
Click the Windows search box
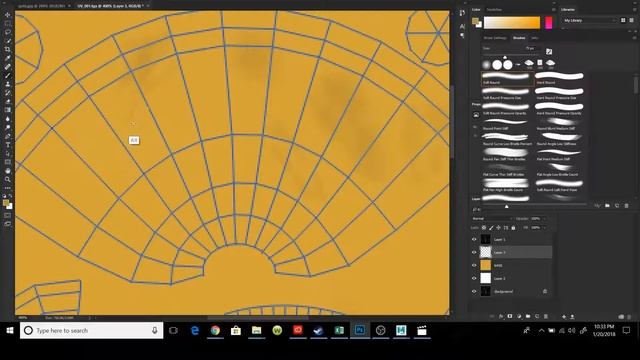91,331
